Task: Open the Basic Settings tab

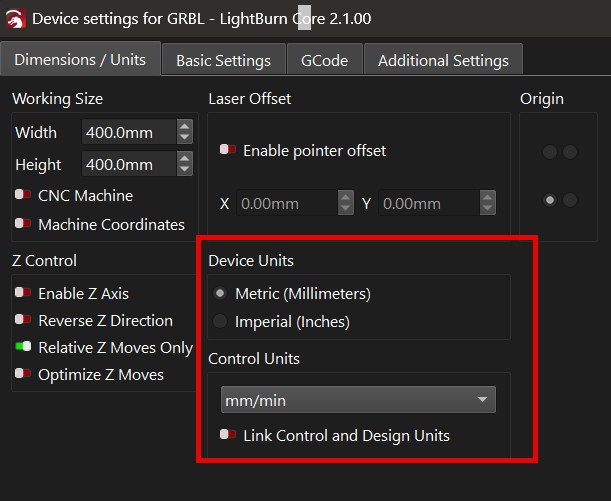Action: pyautogui.click(x=224, y=60)
